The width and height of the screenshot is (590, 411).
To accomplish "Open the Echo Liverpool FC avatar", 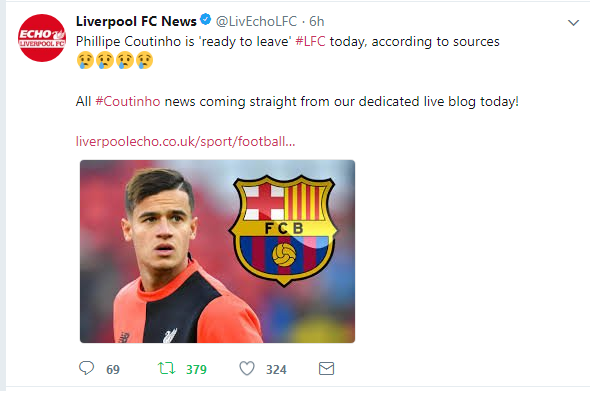I will point(42,38).
